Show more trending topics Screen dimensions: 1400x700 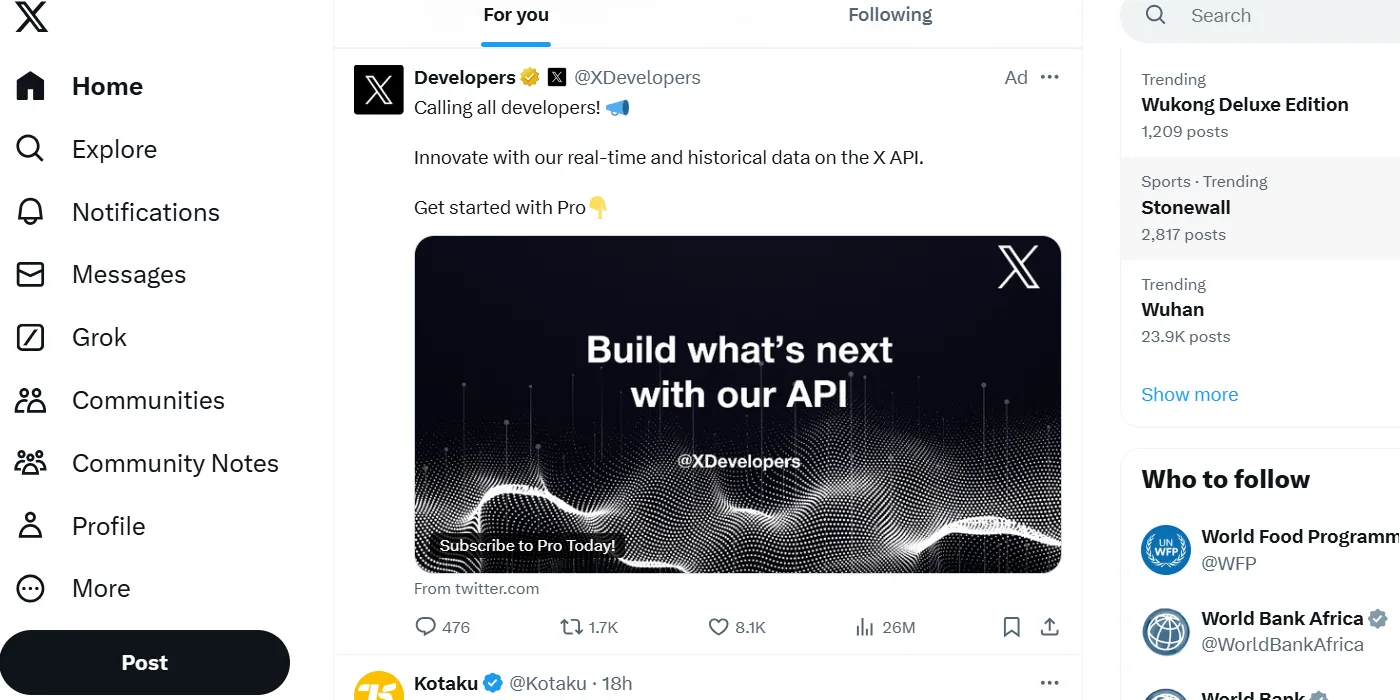[x=1189, y=395]
